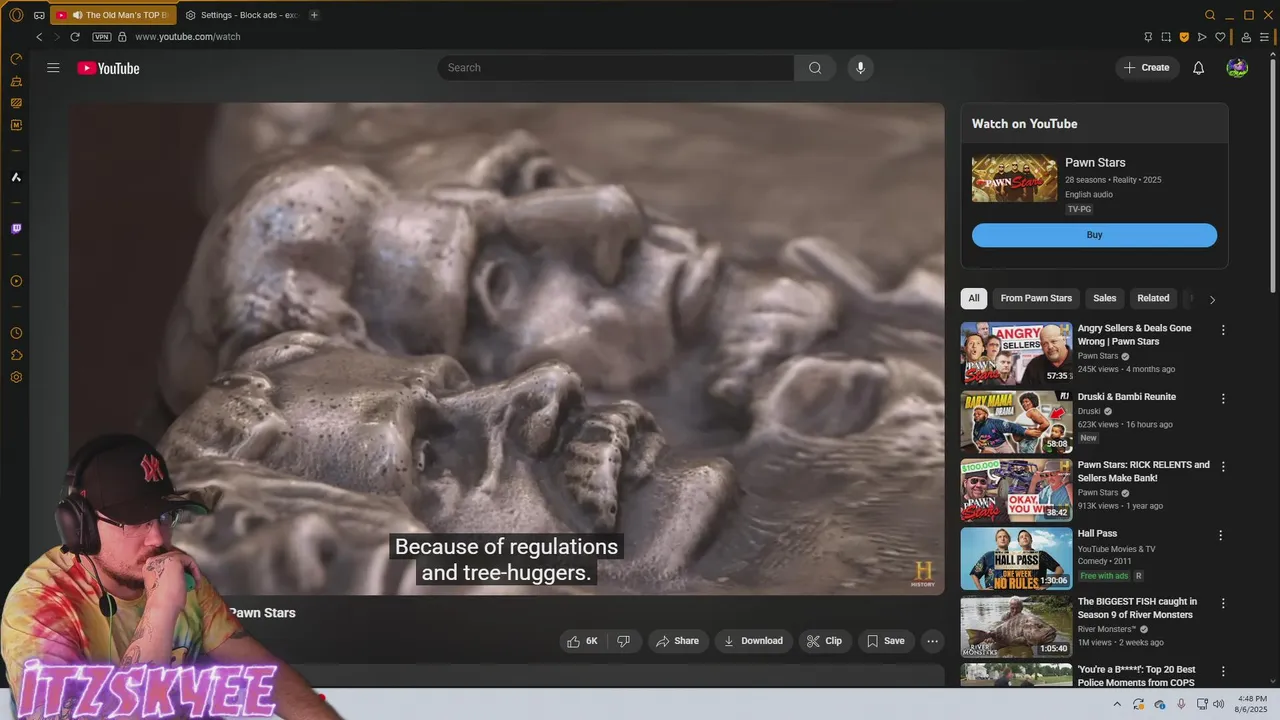The height and width of the screenshot is (720, 1280).
Task: Open GX Cleaner broom icon in sidebar
Action: 16,81
